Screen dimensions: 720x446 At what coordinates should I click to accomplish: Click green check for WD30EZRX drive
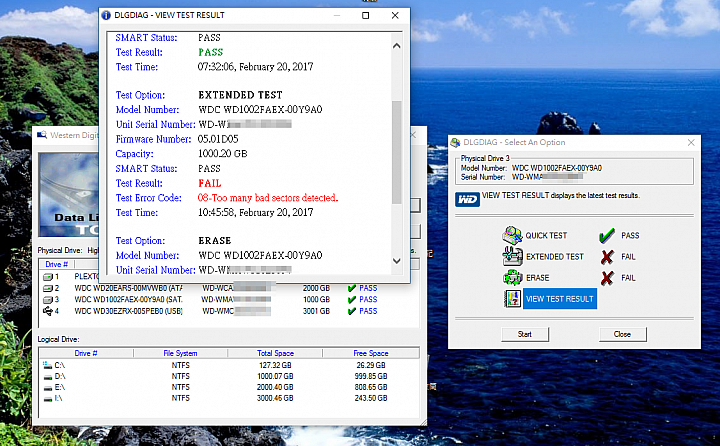352,311
